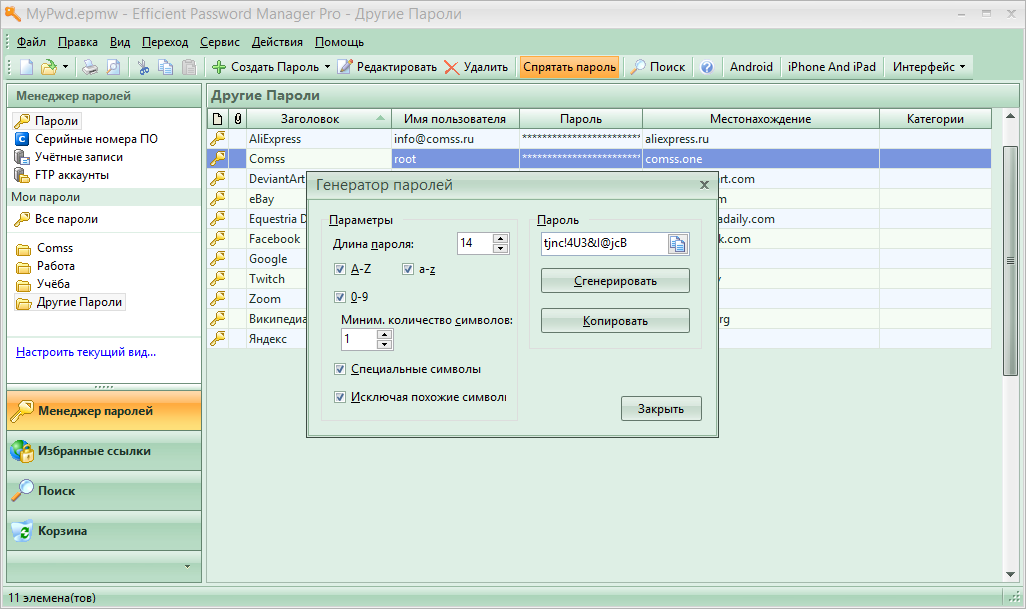The width and height of the screenshot is (1026, 609).
Task: Open the Учёба folder
Action: coord(43,284)
